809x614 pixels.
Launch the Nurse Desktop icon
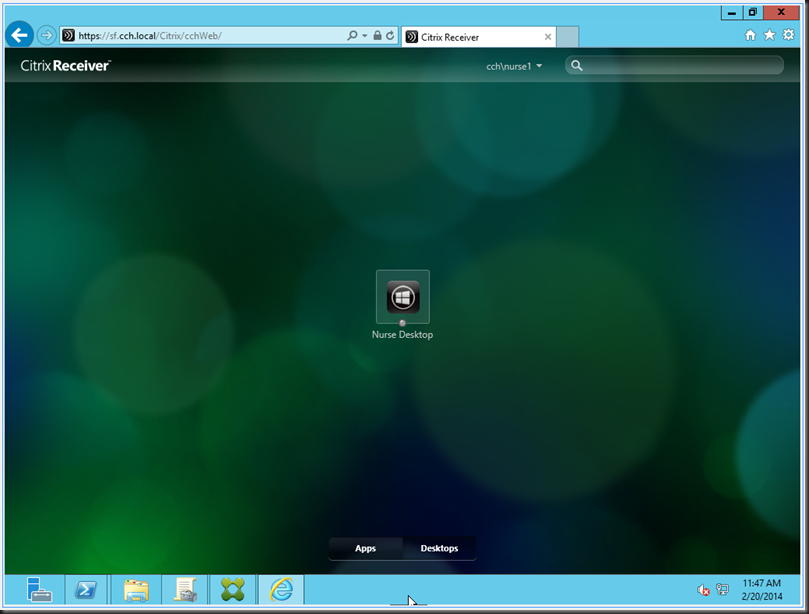click(x=402, y=297)
